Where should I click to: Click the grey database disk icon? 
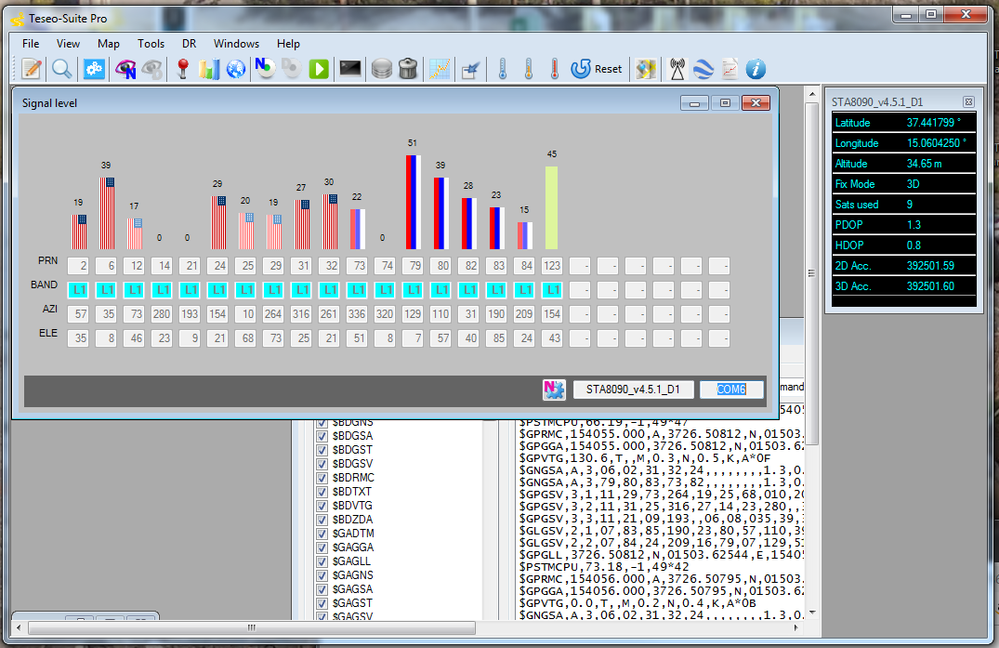[x=382, y=69]
